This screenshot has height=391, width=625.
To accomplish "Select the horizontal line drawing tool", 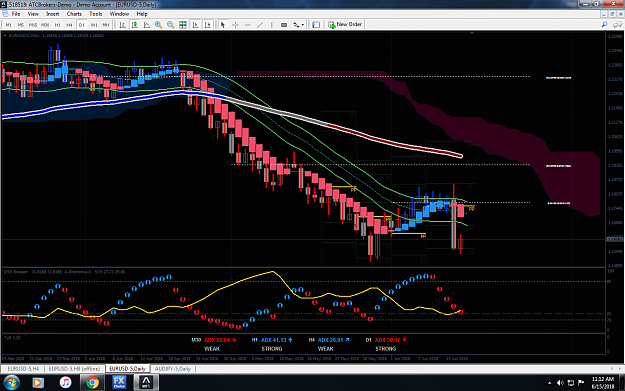I will pos(248,25).
